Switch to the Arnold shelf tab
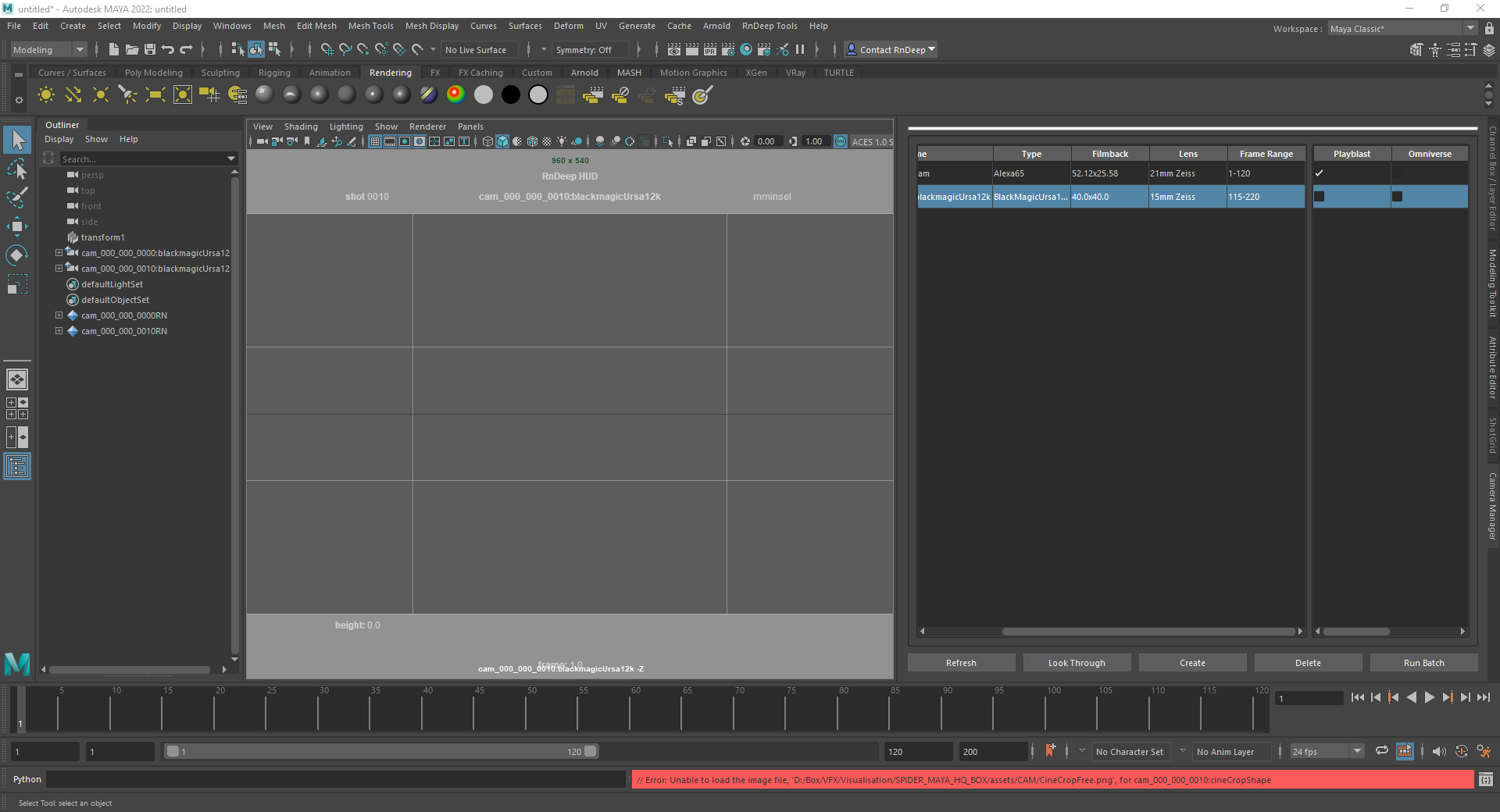 [x=584, y=73]
